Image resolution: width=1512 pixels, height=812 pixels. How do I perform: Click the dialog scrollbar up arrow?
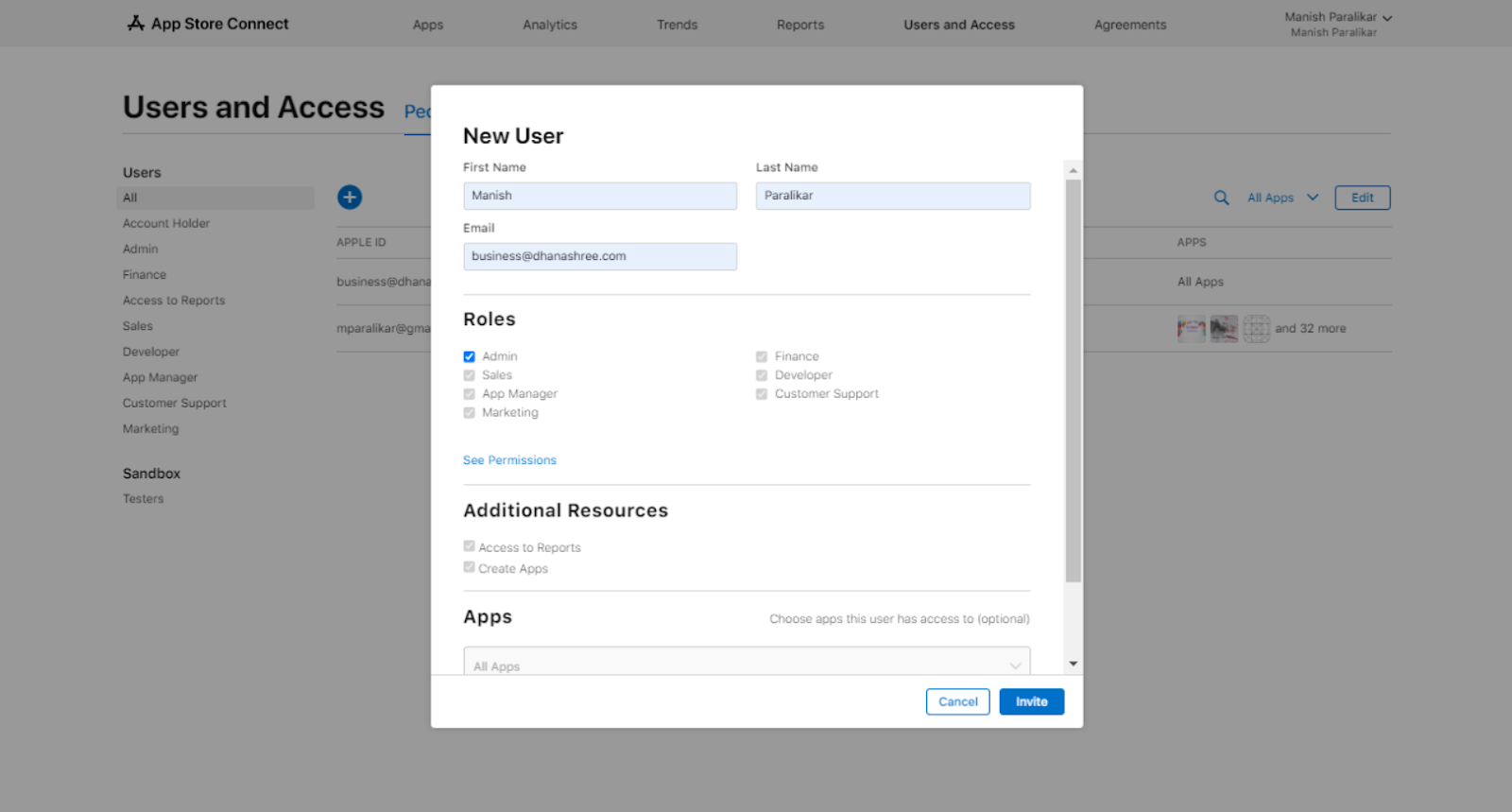pyautogui.click(x=1073, y=170)
